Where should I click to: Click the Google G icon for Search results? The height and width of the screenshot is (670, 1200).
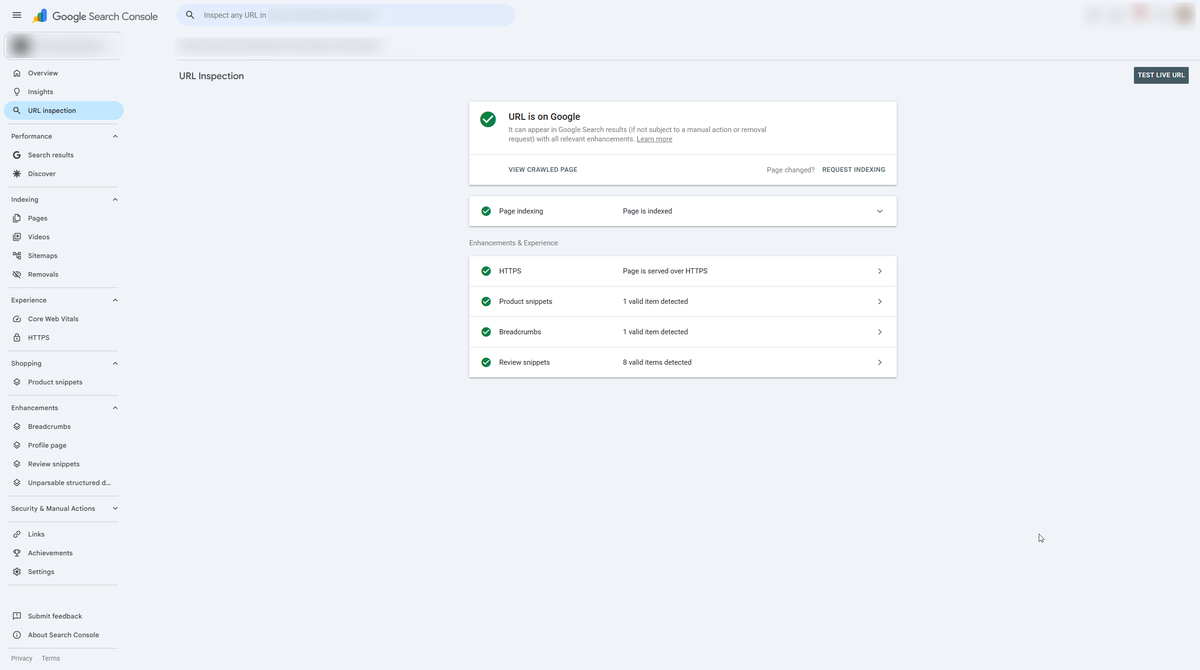17,155
